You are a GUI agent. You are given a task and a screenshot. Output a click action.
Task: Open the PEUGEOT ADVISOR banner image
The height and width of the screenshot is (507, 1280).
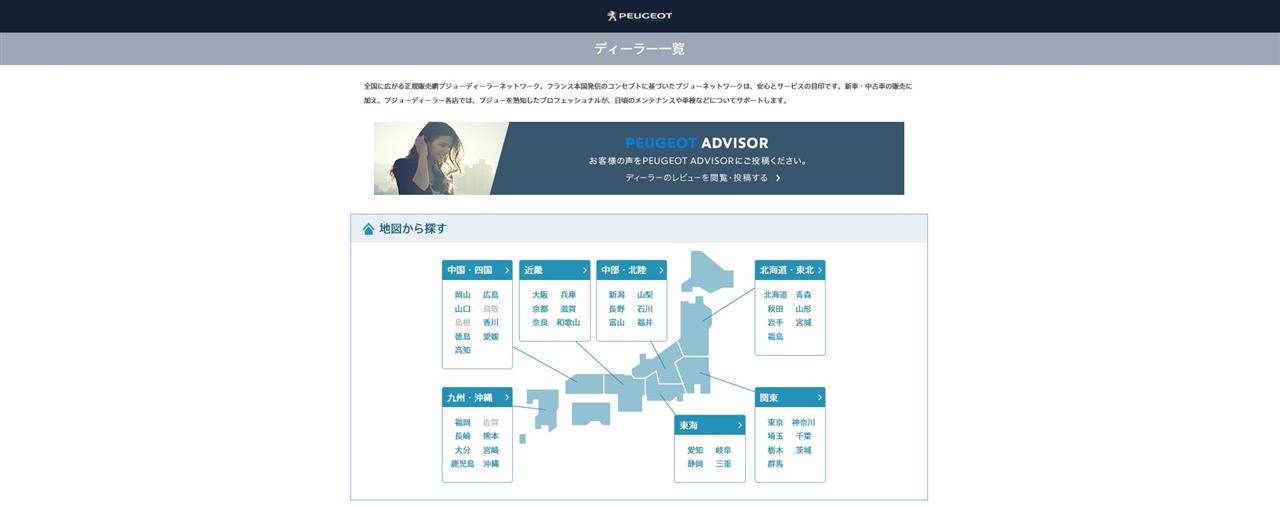[639, 158]
